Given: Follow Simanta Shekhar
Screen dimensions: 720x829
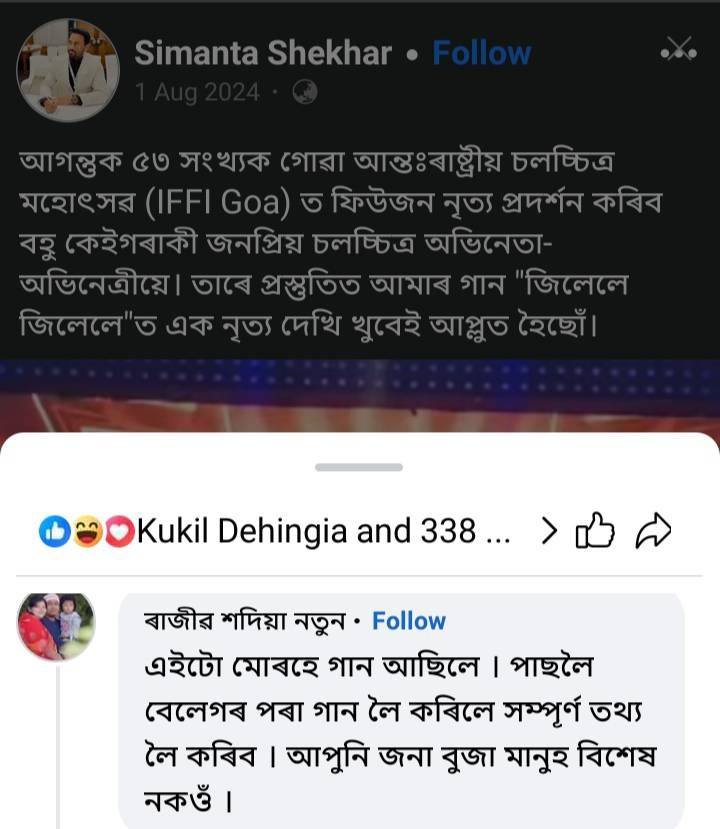Looking at the screenshot, I should point(482,53).
